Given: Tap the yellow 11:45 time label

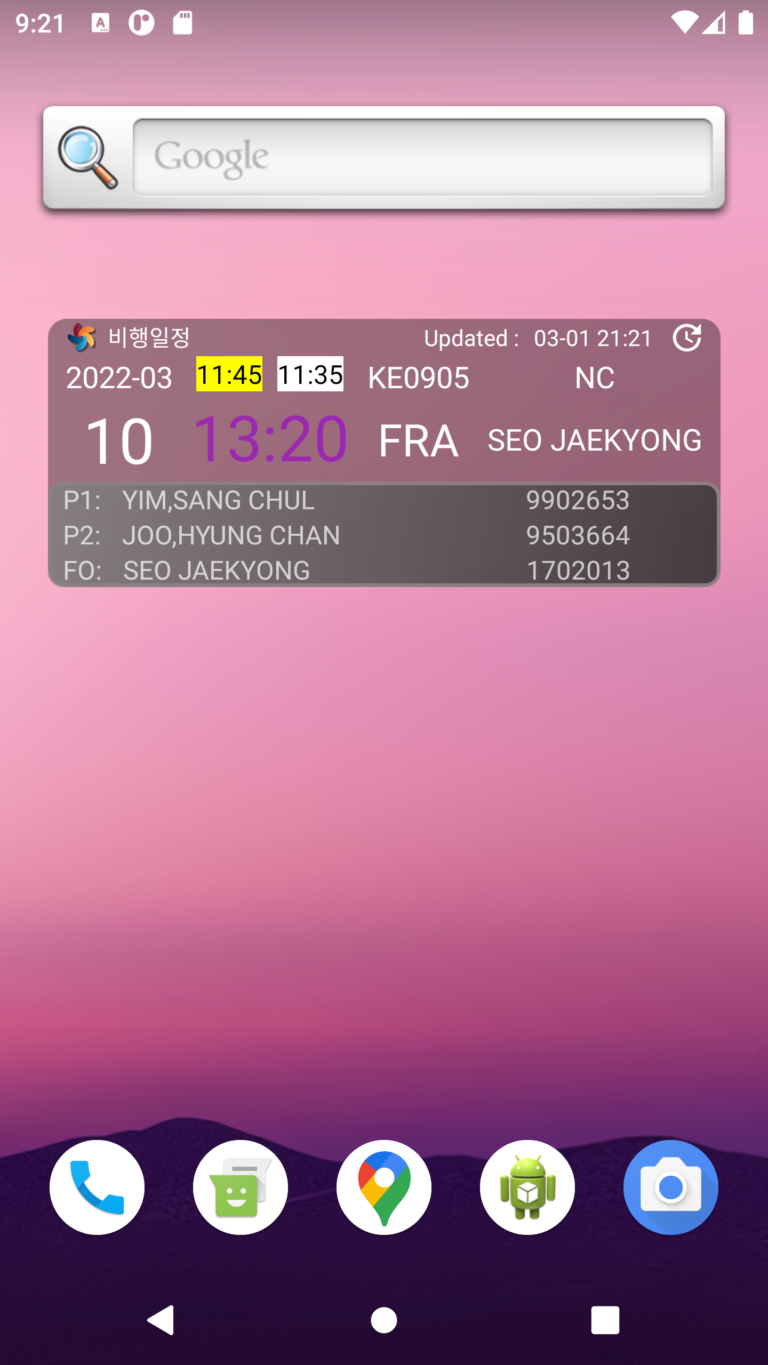Looking at the screenshot, I should [x=229, y=375].
